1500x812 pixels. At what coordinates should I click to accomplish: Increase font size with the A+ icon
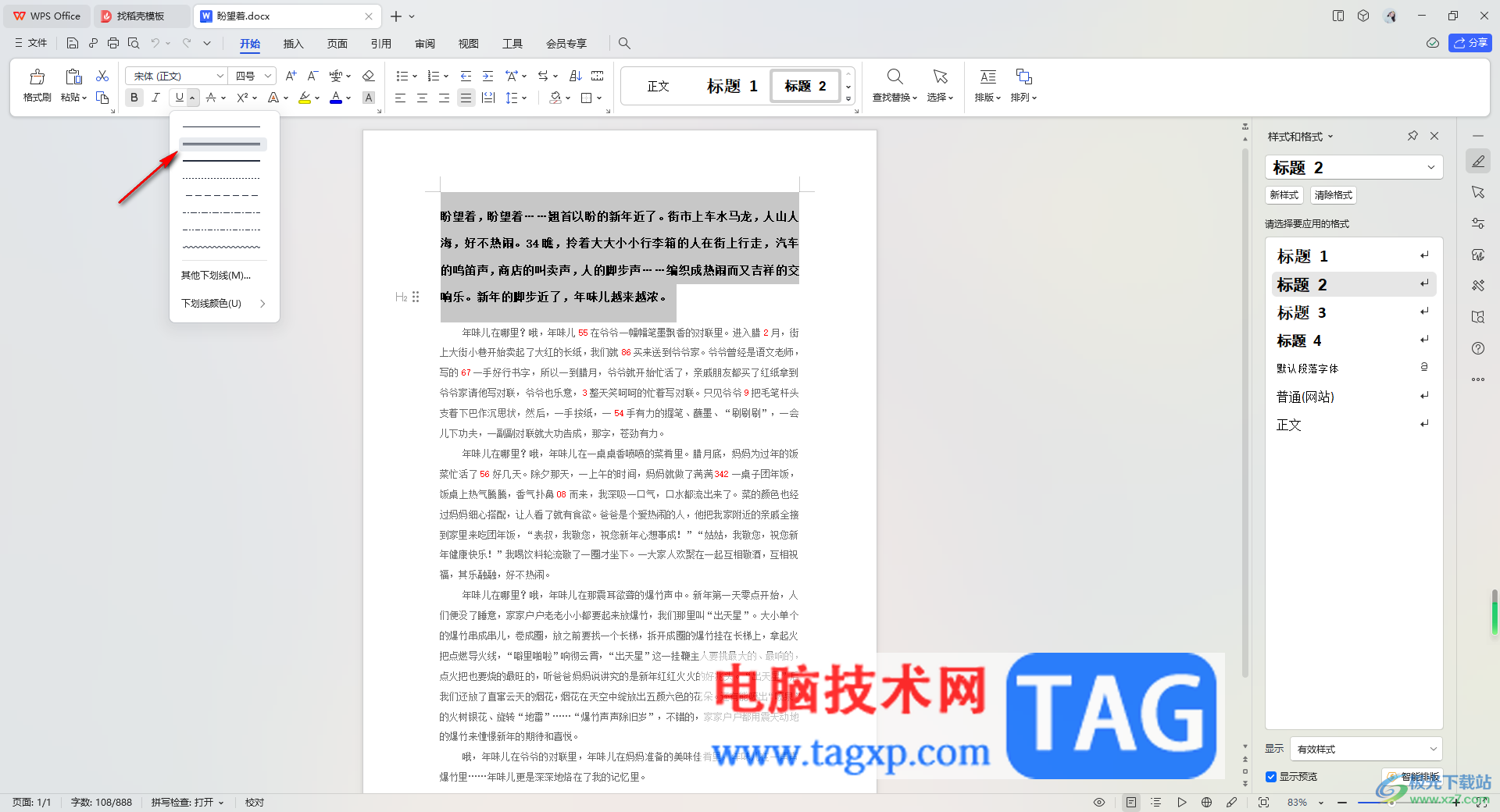tap(291, 76)
